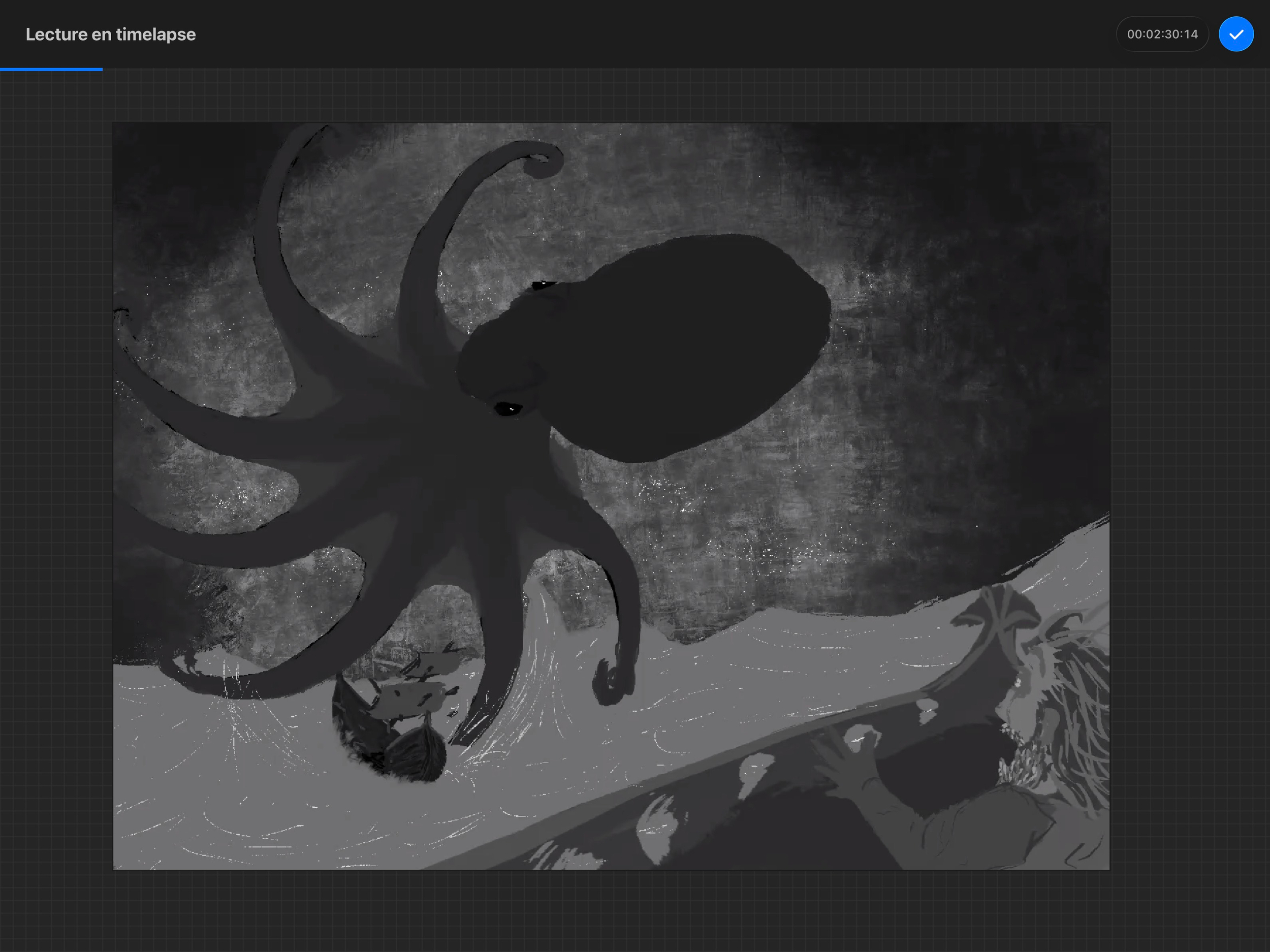Click the blue checkmark Done button
Viewport: 1270px width, 952px height.
(x=1235, y=35)
